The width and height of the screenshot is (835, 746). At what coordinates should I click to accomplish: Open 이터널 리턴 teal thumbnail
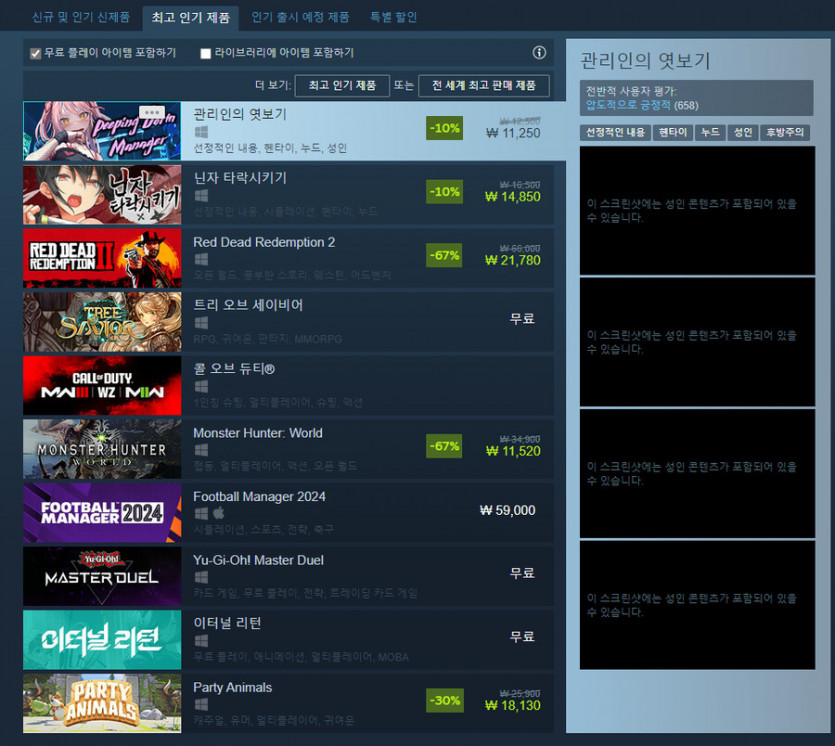tap(102, 640)
